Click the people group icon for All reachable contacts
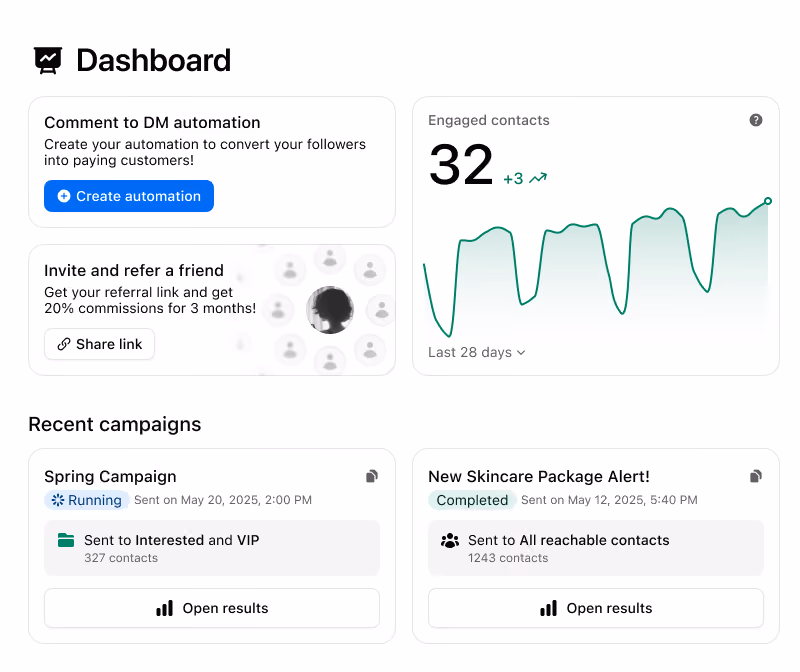This screenshot has height=672, width=800. pos(449,540)
